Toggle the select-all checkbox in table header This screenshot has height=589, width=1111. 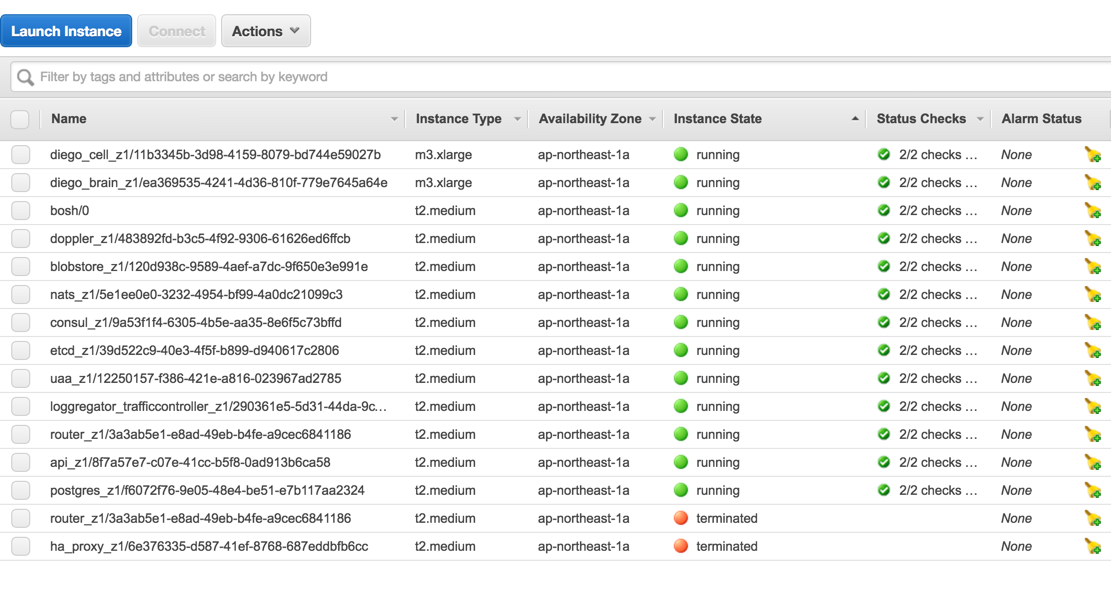click(20, 119)
